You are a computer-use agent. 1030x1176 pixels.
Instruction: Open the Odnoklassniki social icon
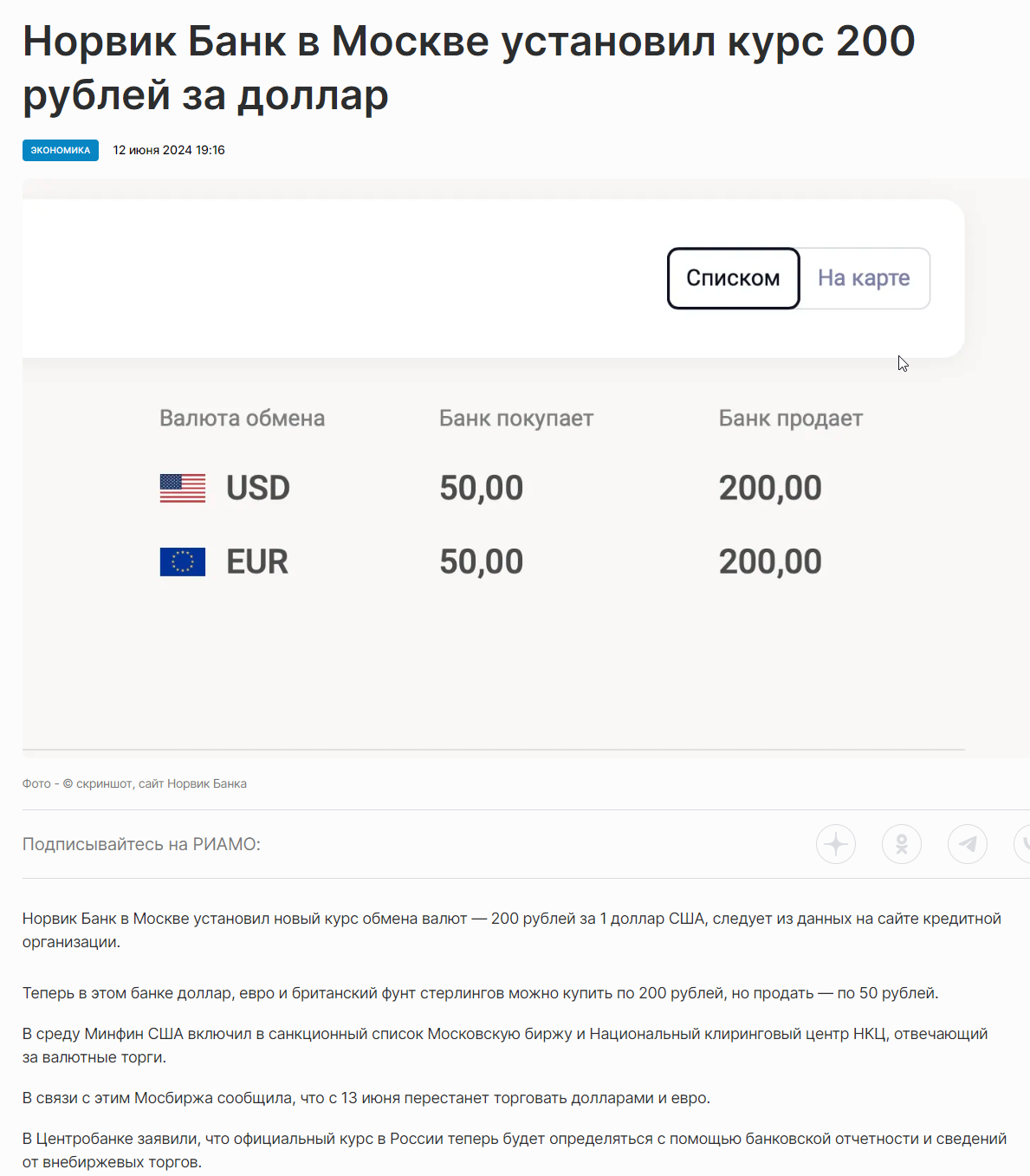point(902,844)
